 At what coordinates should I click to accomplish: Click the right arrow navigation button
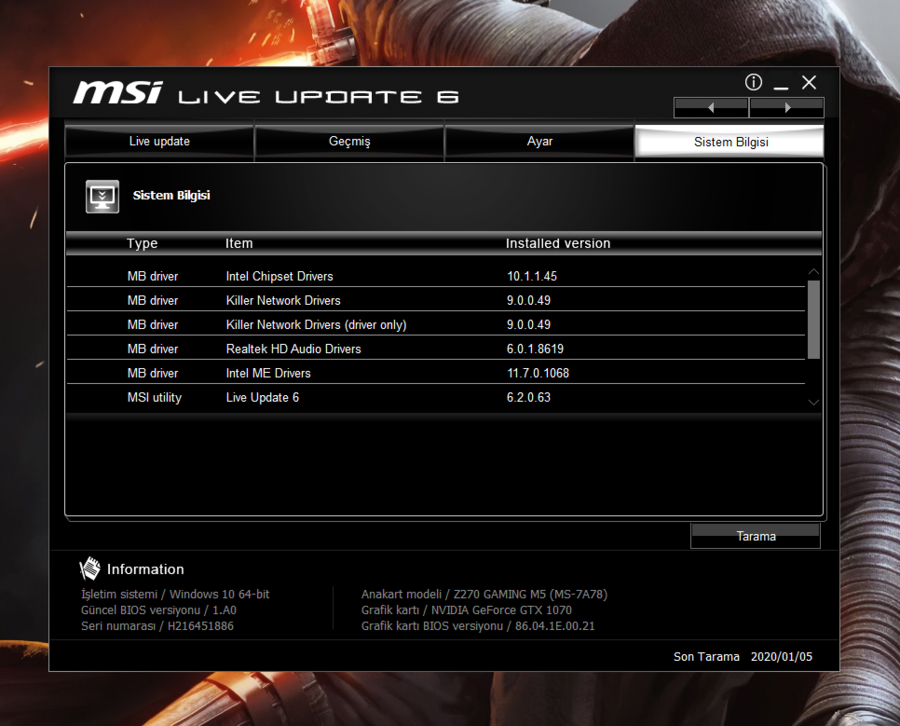click(787, 107)
